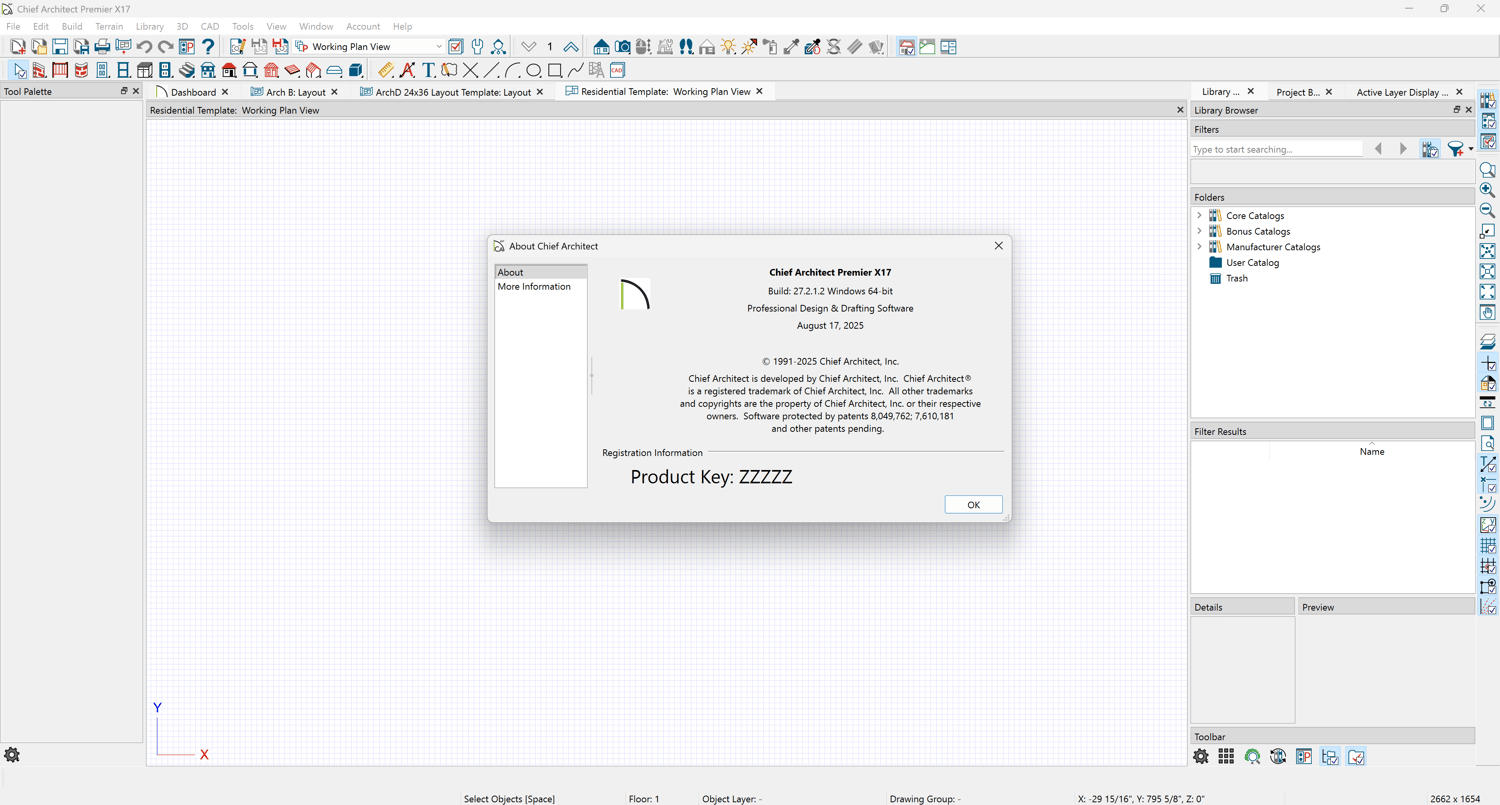The height and width of the screenshot is (805, 1500).
Task: Undo the last action
Action: (144, 47)
